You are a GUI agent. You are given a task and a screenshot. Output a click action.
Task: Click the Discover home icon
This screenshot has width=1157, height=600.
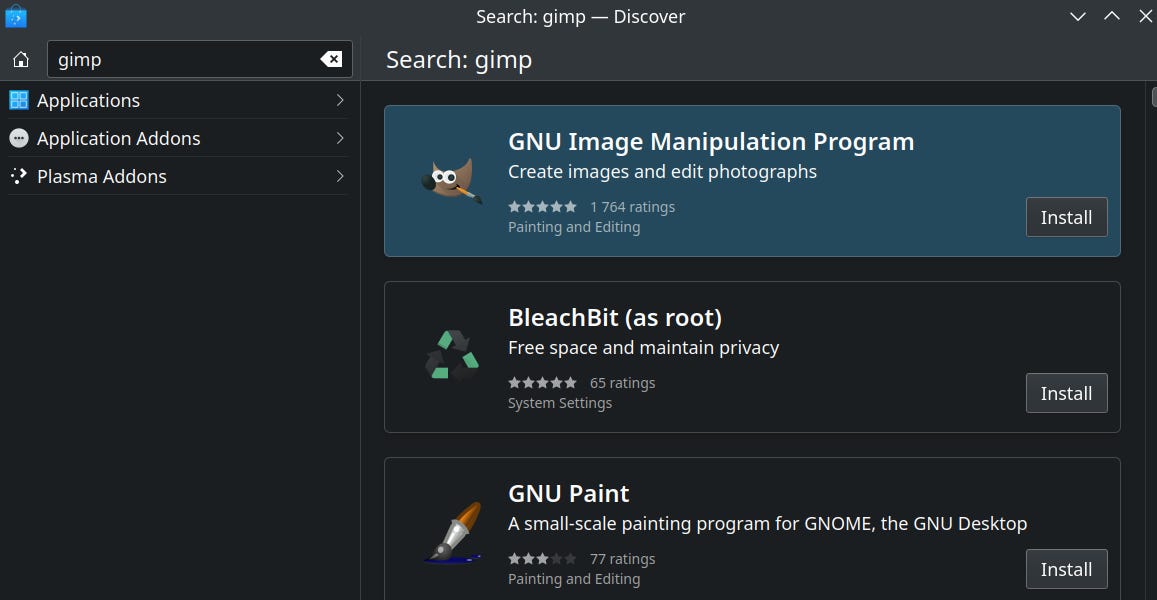(x=20, y=59)
